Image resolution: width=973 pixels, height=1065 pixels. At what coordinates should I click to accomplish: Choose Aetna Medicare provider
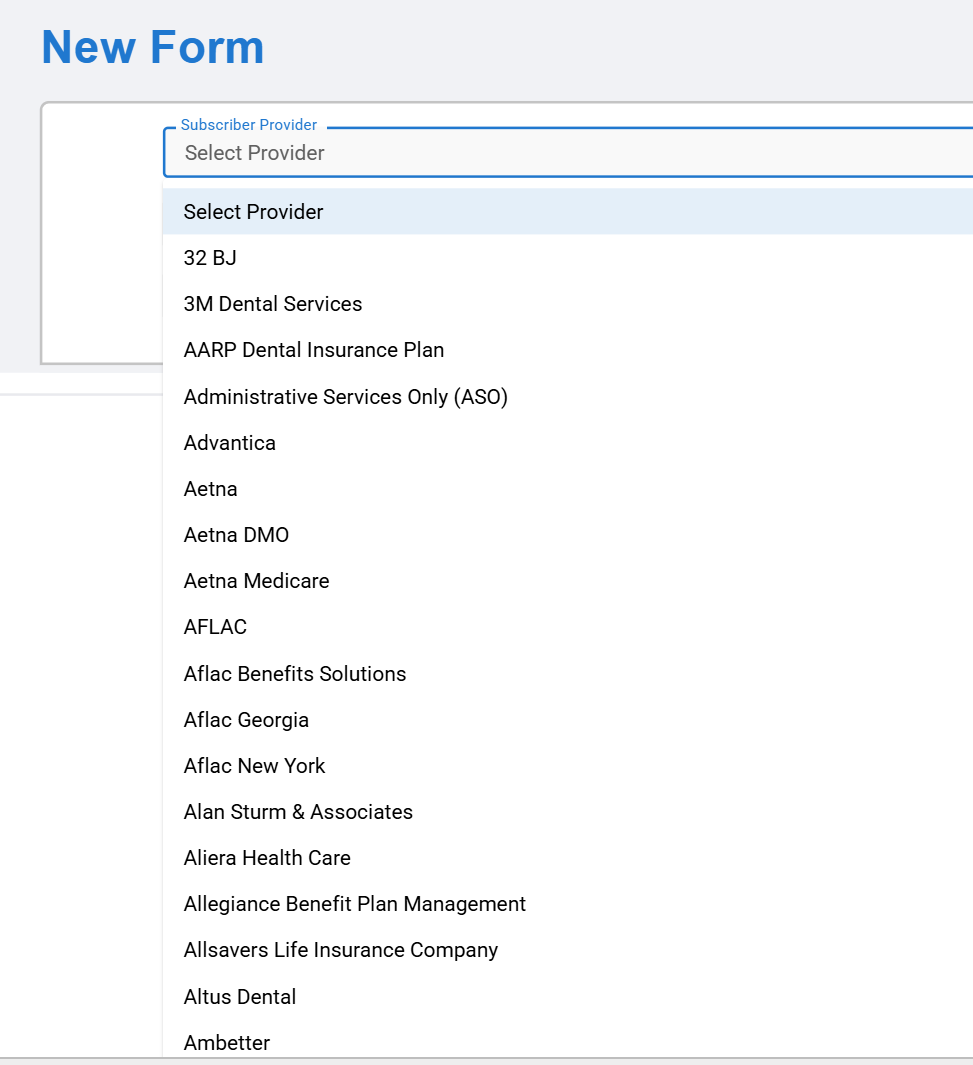[x=256, y=581]
